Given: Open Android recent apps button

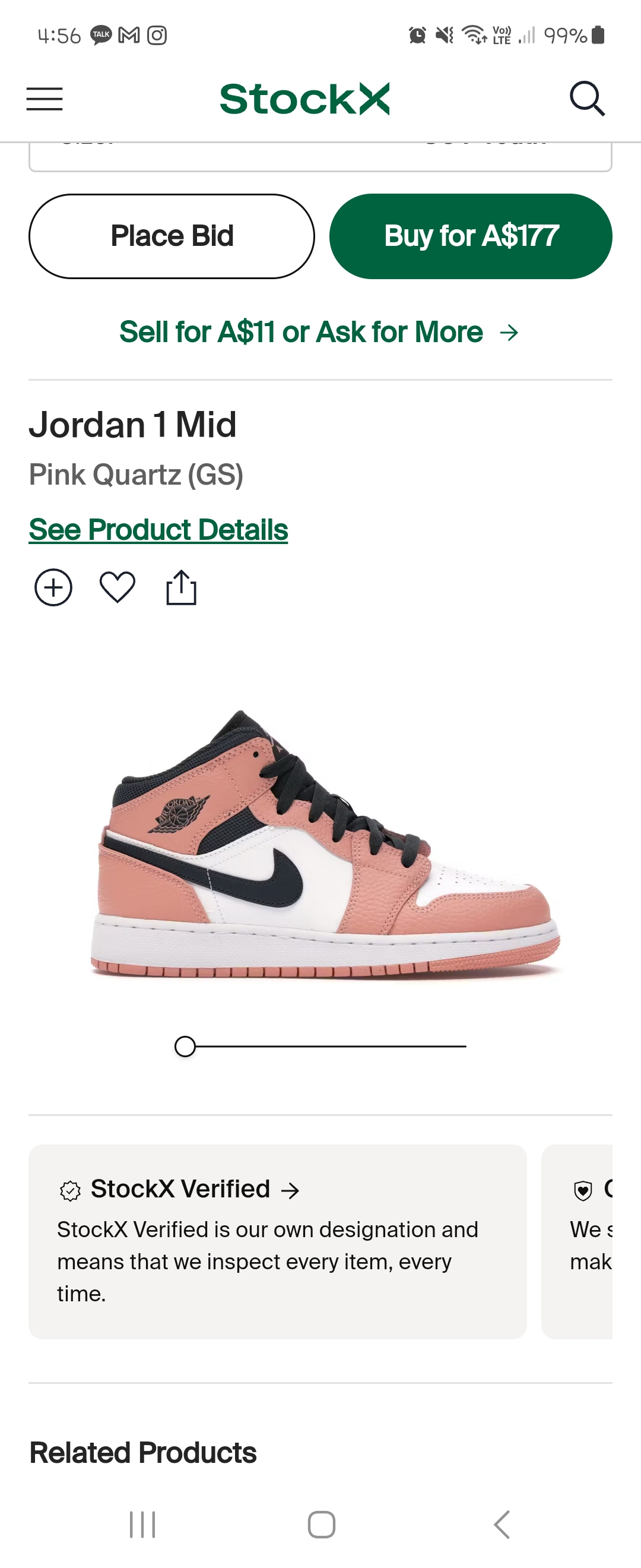Looking at the screenshot, I should (143, 1525).
